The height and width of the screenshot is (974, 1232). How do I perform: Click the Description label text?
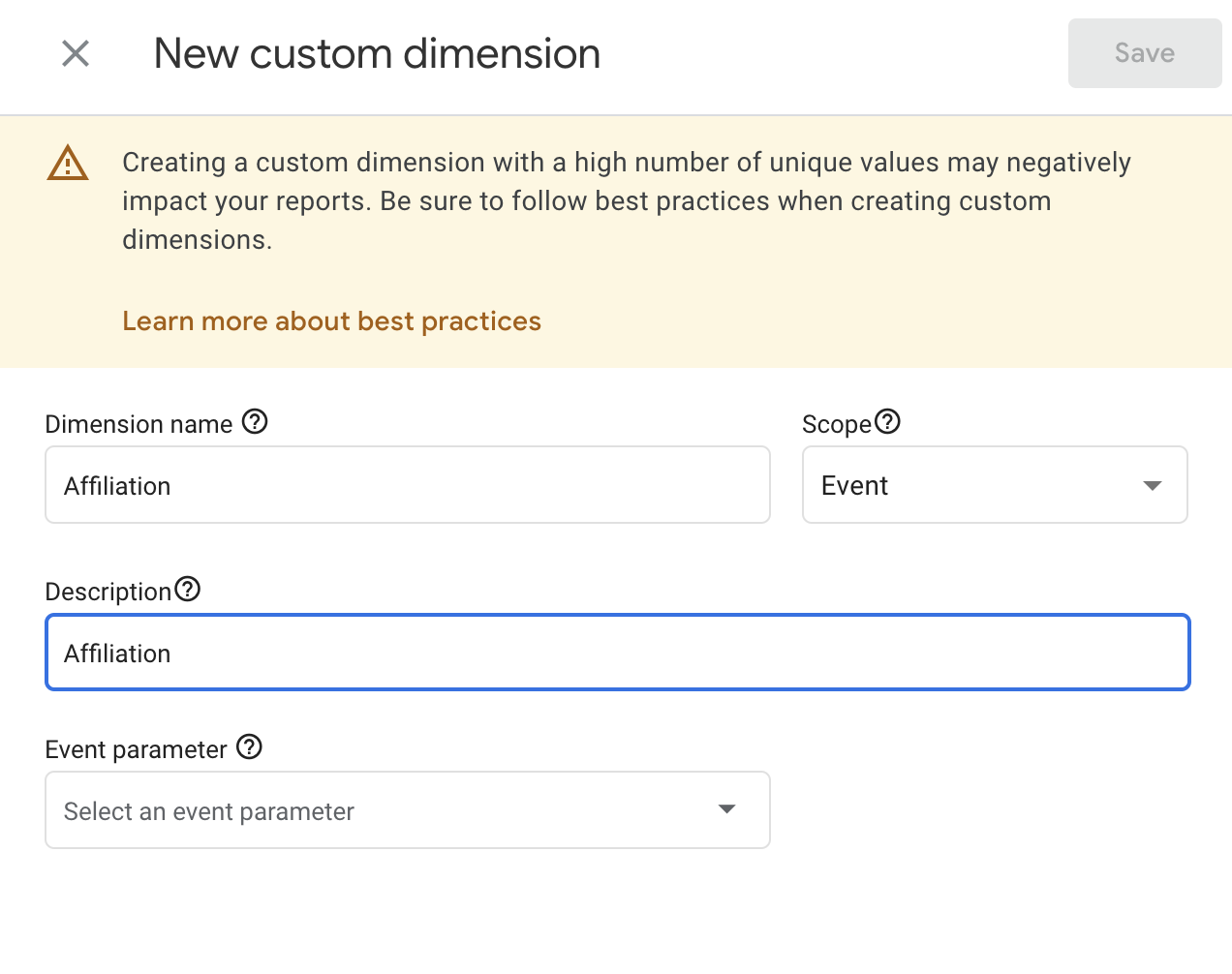(108, 592)
